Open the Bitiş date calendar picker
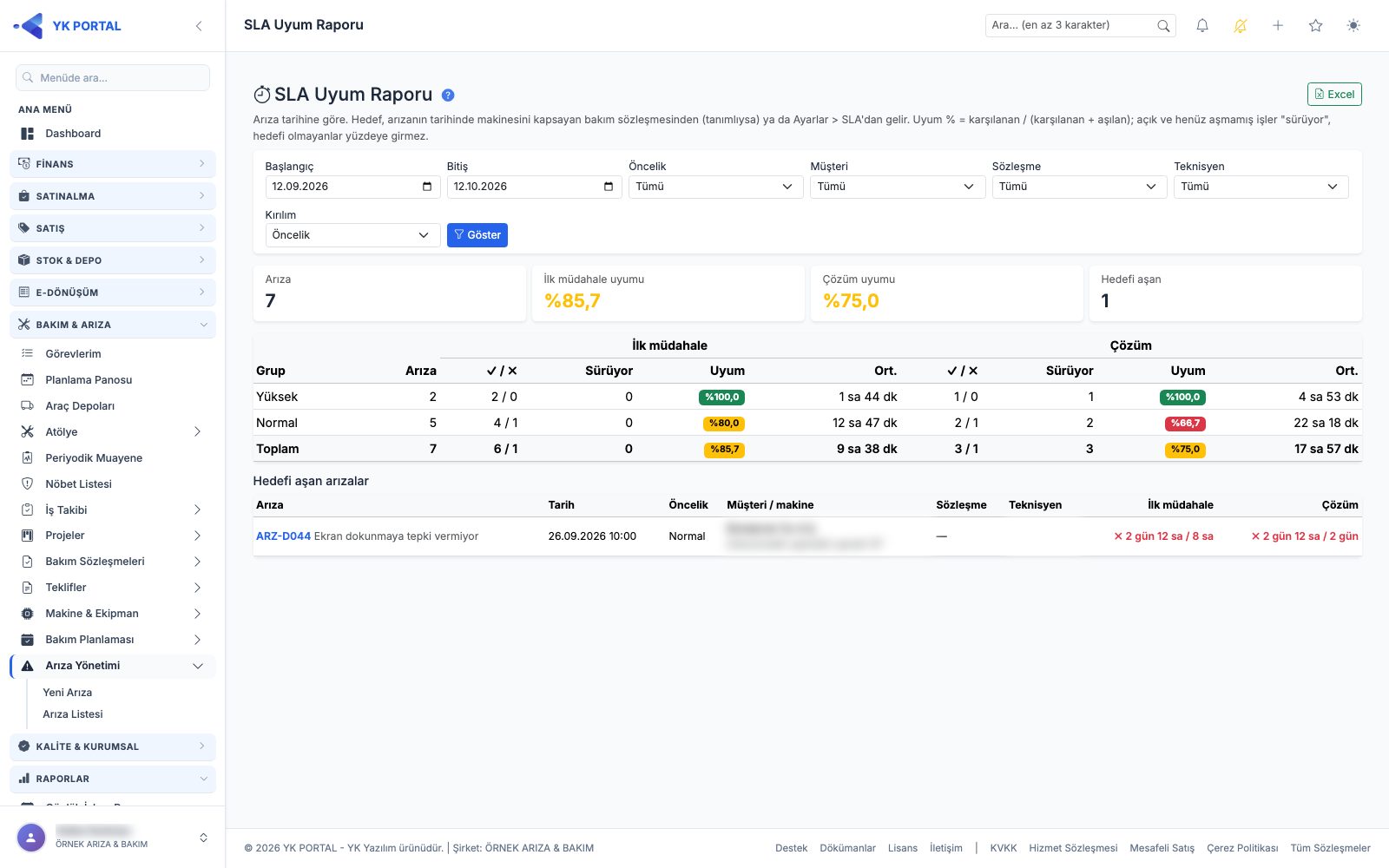Screen dimensions: 1389x868 point(608,187)
